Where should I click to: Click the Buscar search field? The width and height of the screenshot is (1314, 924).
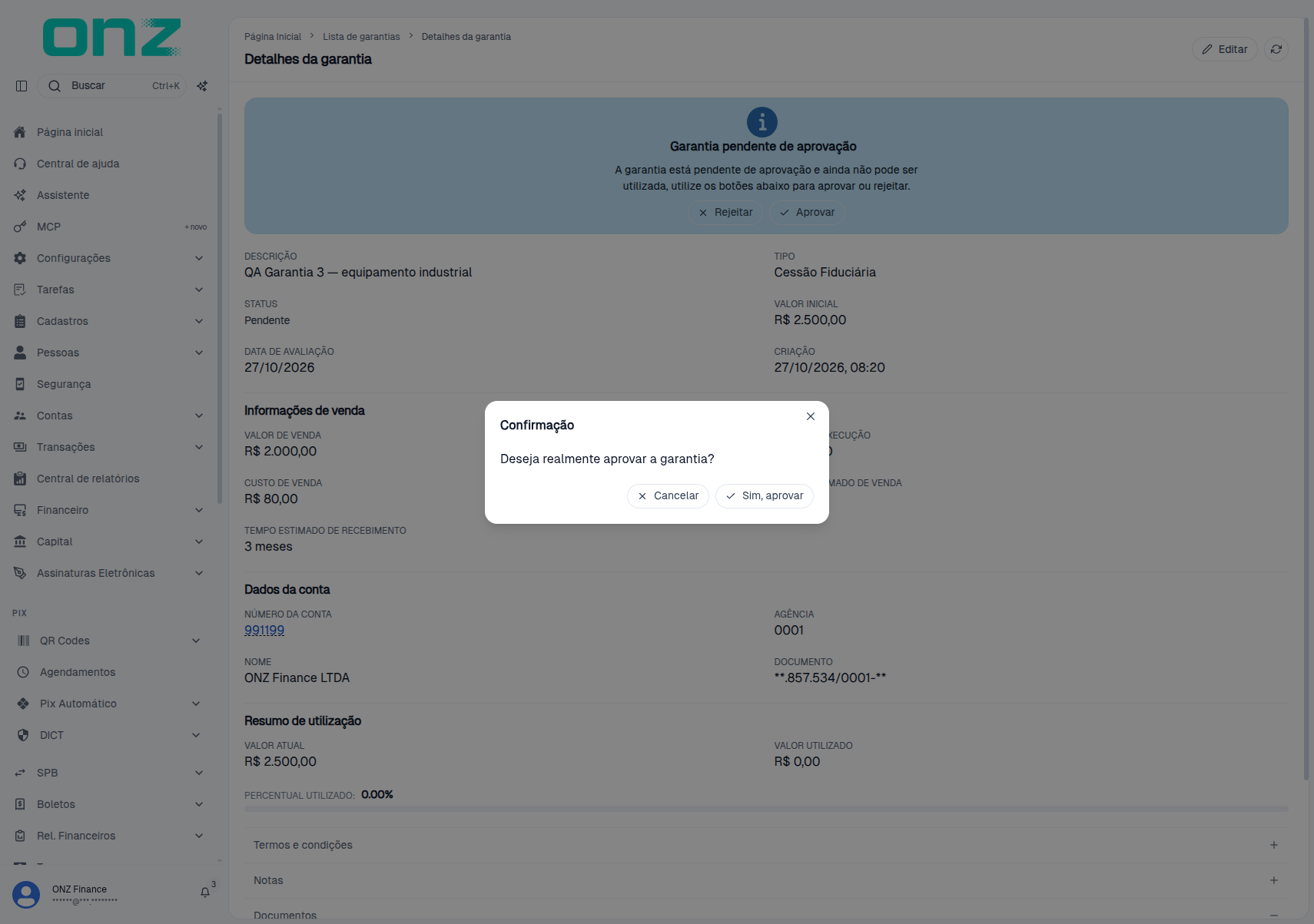click(112, 86)
